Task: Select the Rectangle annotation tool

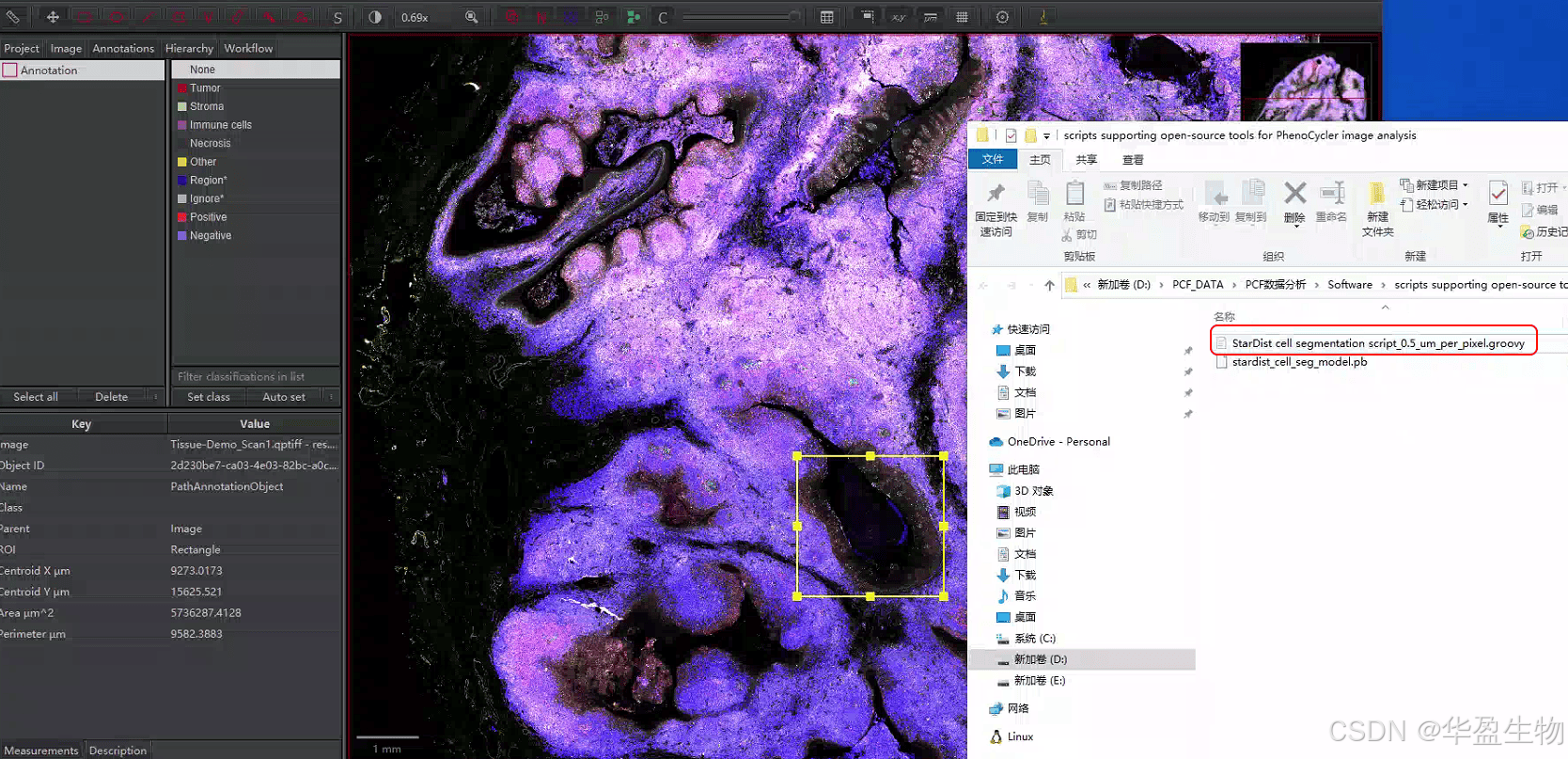Action: point(85,17)
